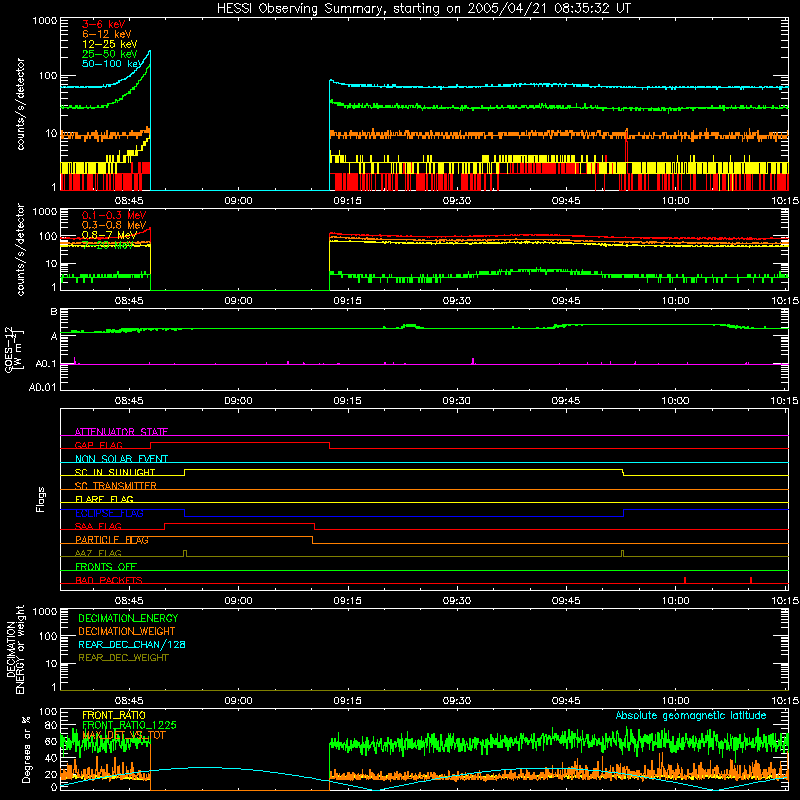The image size is (800, 800).
Task: Select the red 0.1-0.3 MeV legend label
Action: pyautogui.click(x=114, y=215)
